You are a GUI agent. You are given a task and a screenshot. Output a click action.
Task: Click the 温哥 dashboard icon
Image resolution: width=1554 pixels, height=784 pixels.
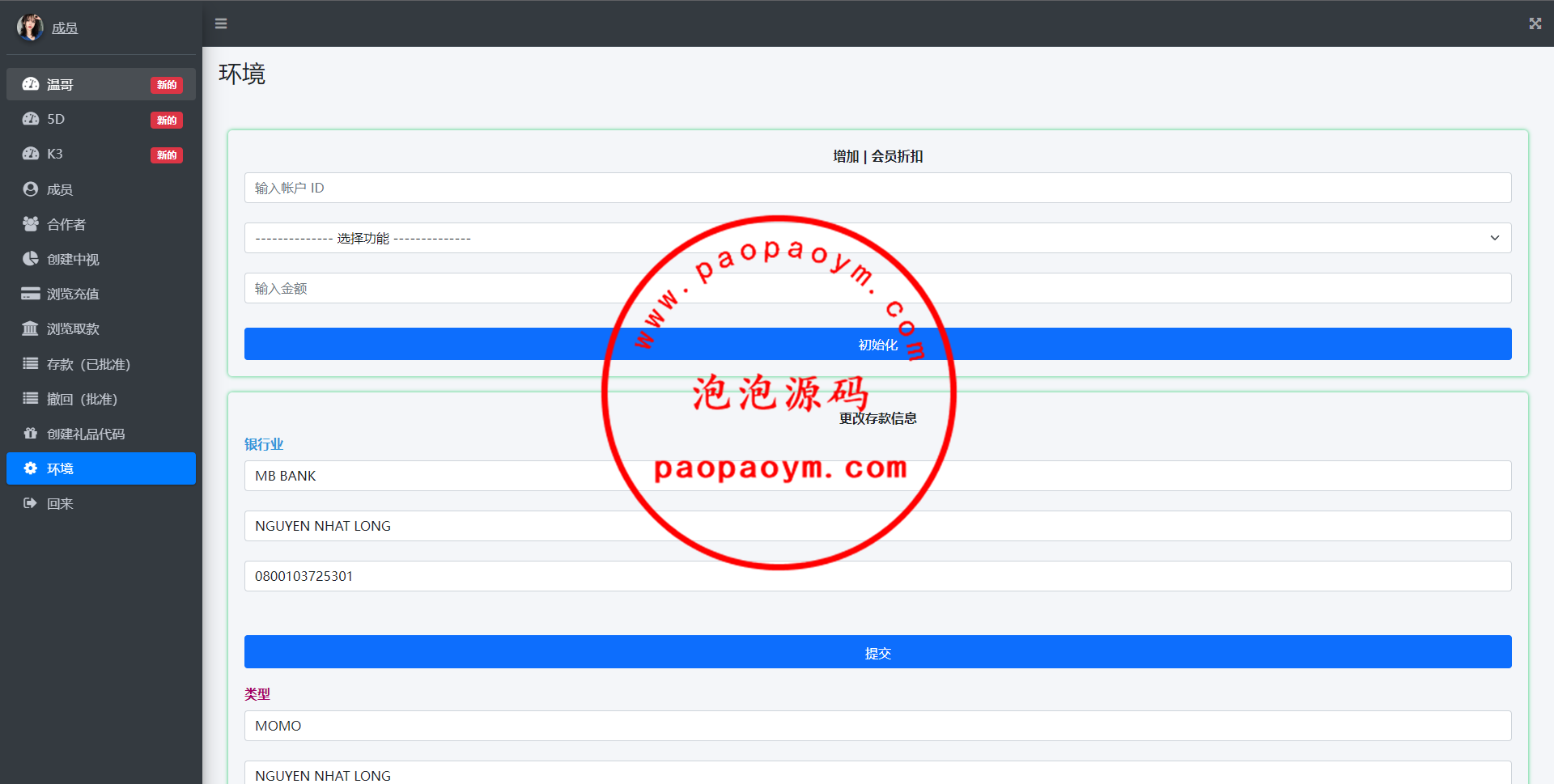31,84
